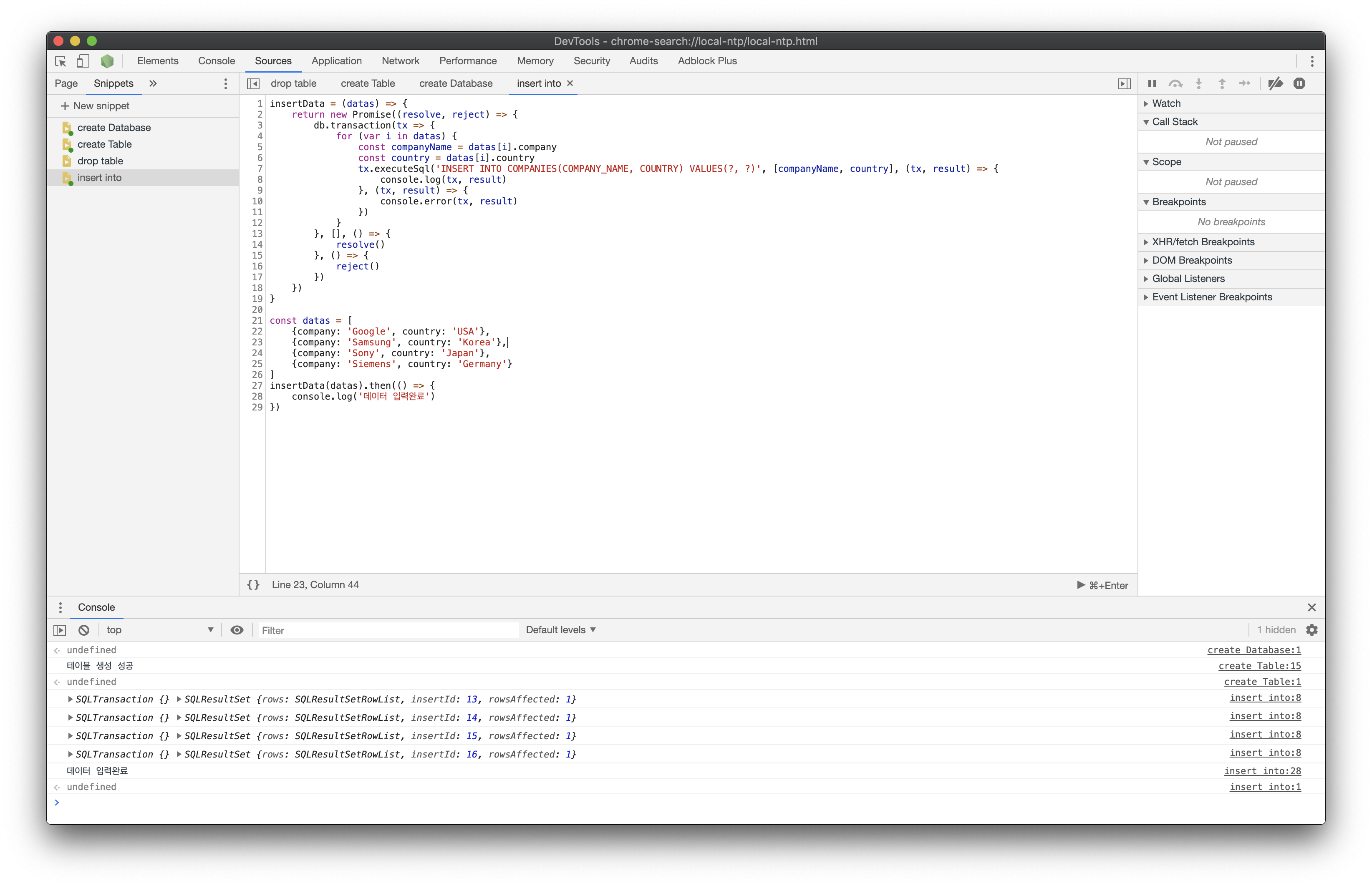
Task: Click the clear console icon
Action: pos(84,630)
